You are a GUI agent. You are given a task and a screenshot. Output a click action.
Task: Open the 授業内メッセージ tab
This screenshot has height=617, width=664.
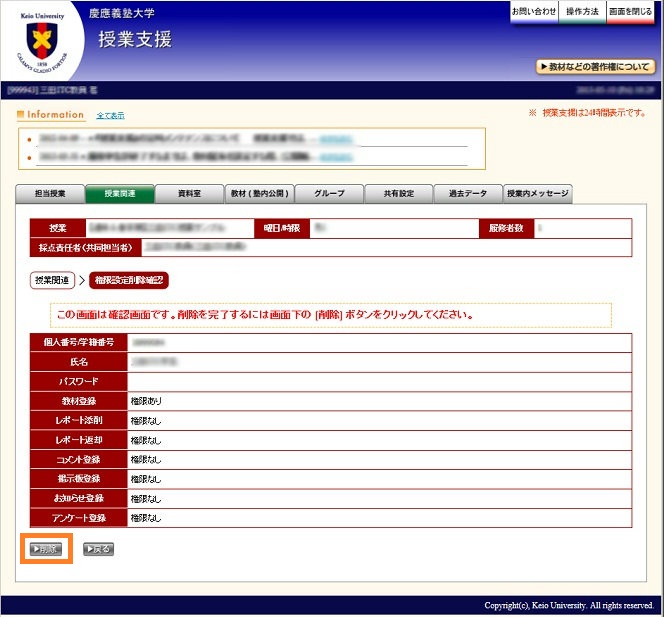pos(538,194)
